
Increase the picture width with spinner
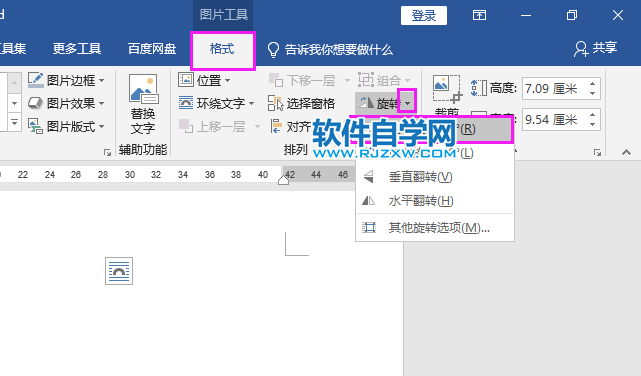point(592,115)
